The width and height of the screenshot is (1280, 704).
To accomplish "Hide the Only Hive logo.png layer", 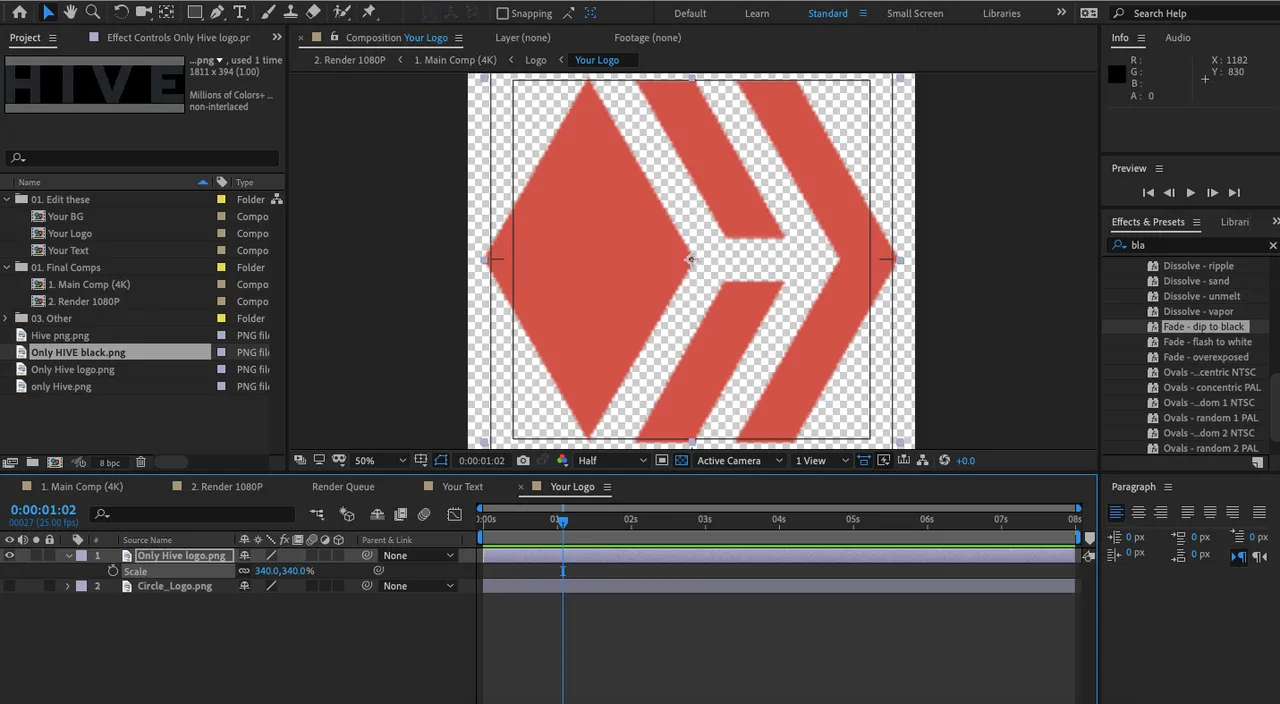I will click(9, 555).
